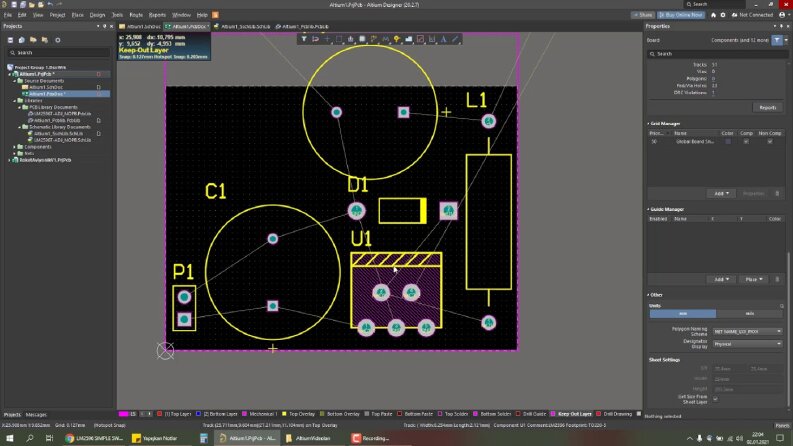Click the Move (cross) tool in the active bar
The height and width of the screenshot is (446, 793).
tap(327, 39)
